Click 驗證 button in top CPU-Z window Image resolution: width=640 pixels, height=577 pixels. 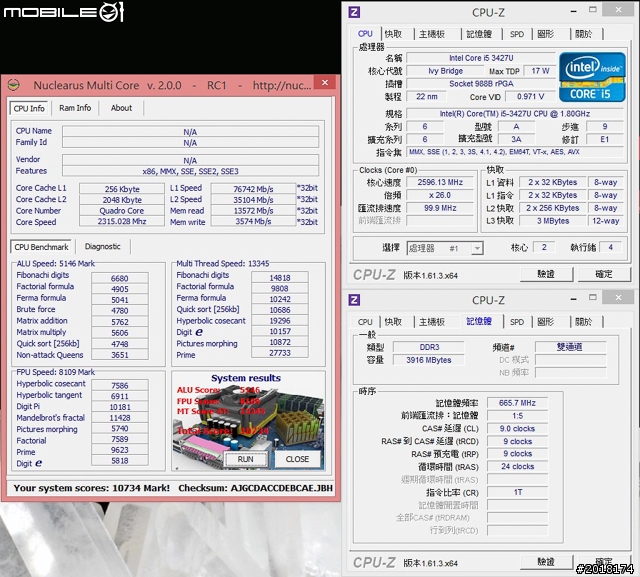pos(546,274)
